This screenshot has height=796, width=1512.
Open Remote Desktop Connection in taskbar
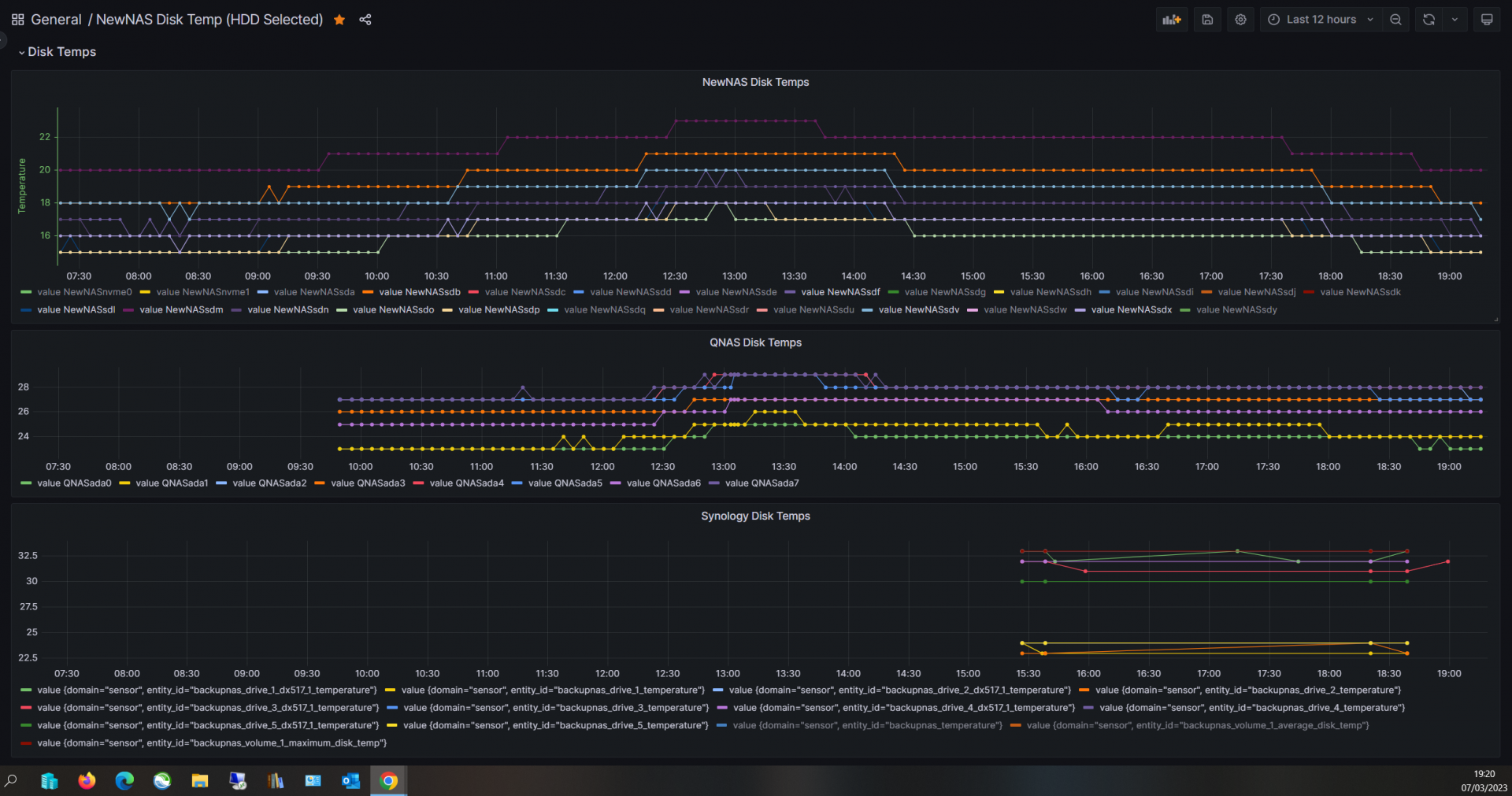click(x=238, y=781)
